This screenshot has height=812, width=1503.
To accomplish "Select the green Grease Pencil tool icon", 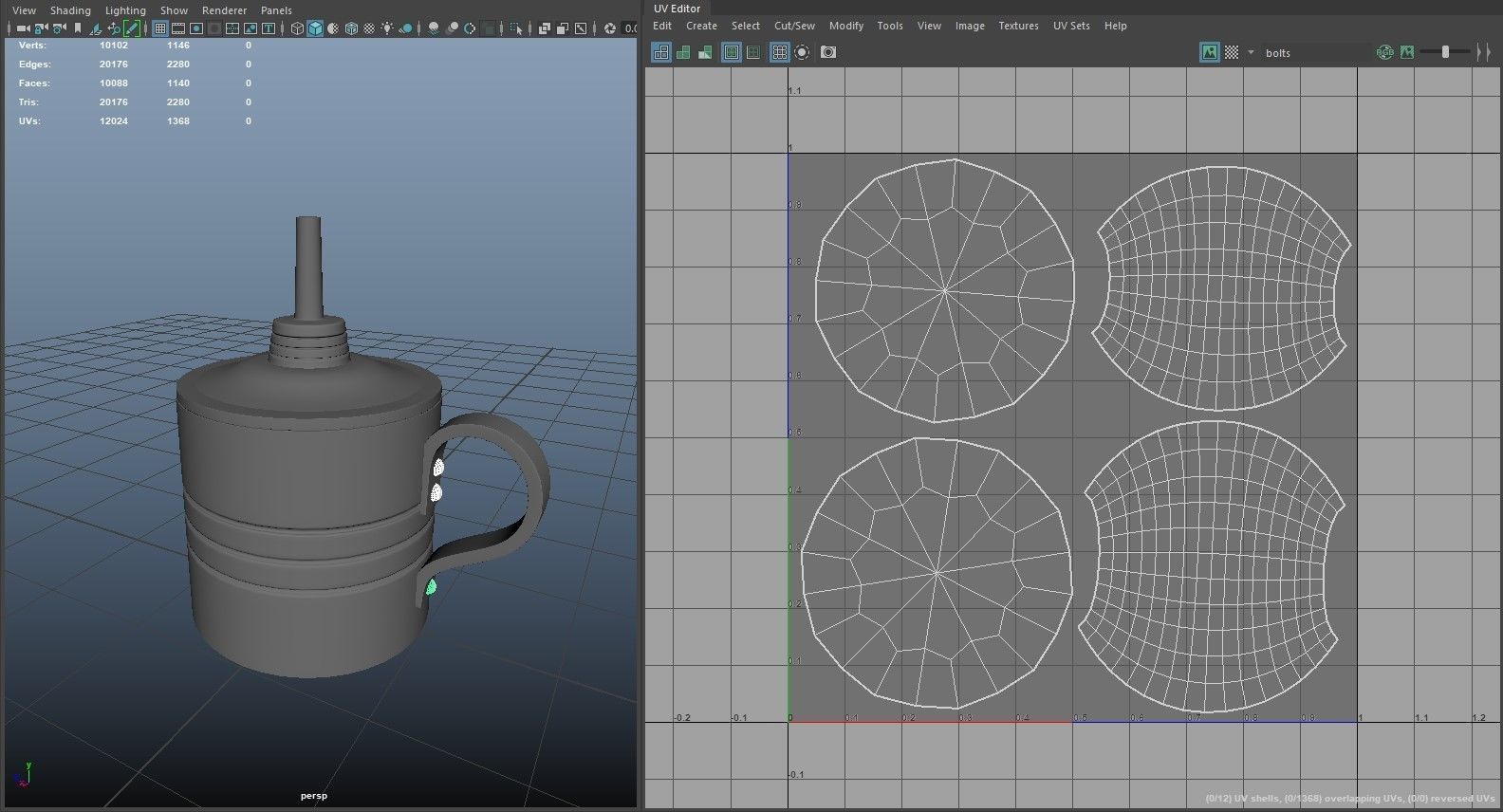I will pos(132,28).
